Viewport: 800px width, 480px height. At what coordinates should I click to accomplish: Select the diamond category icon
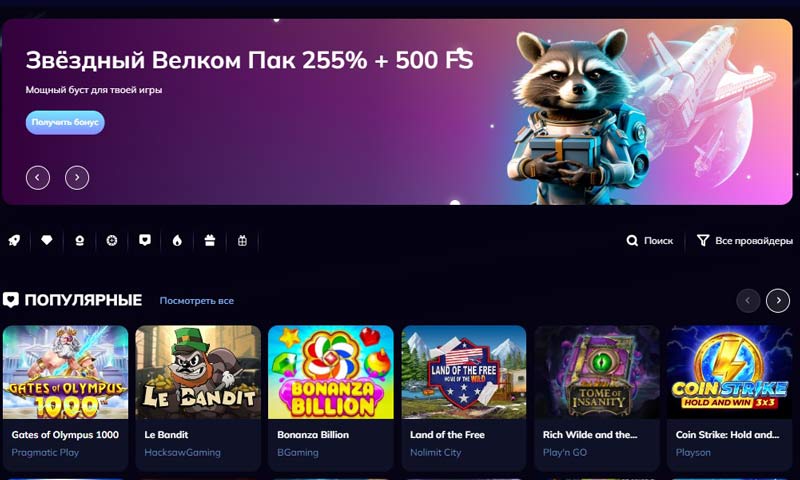47,240
